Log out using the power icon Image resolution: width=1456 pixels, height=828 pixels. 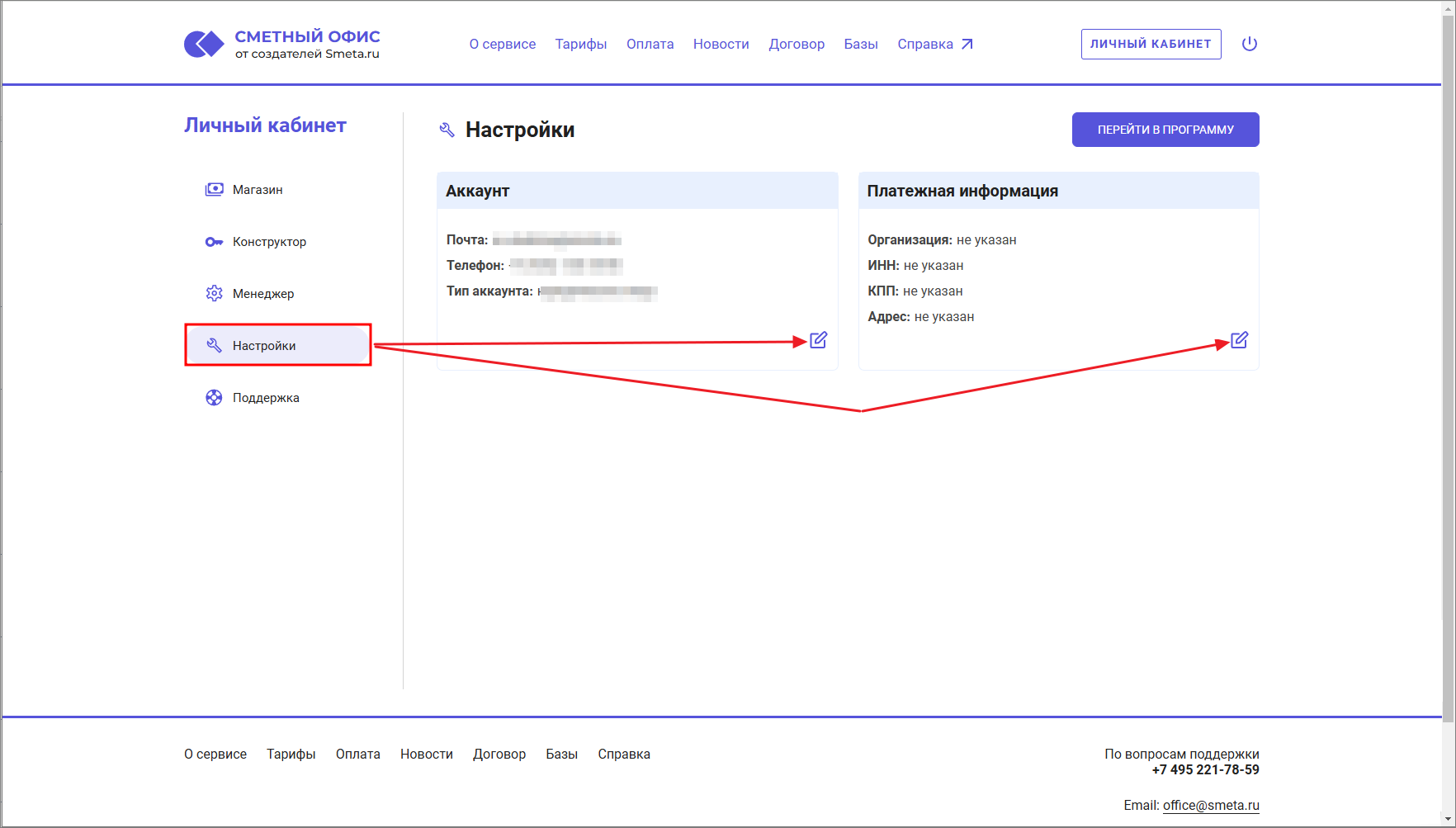tap(1249, 44)
